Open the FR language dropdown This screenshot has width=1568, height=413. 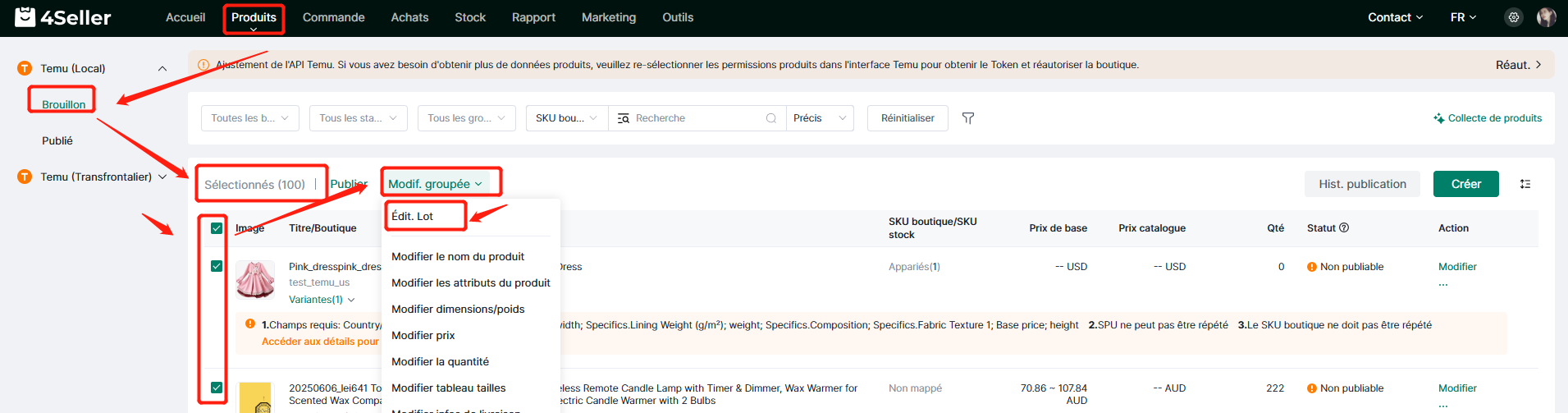point(1463,17)
